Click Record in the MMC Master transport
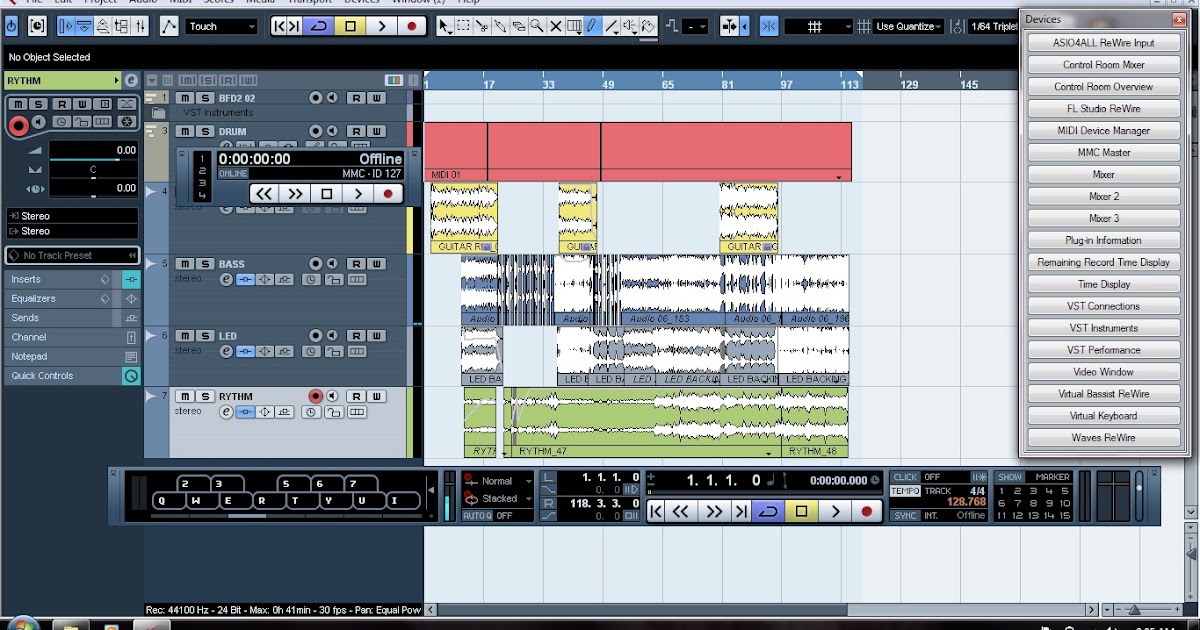Image resolution: width=1200 pixels, height=630 pixels. 388,194
